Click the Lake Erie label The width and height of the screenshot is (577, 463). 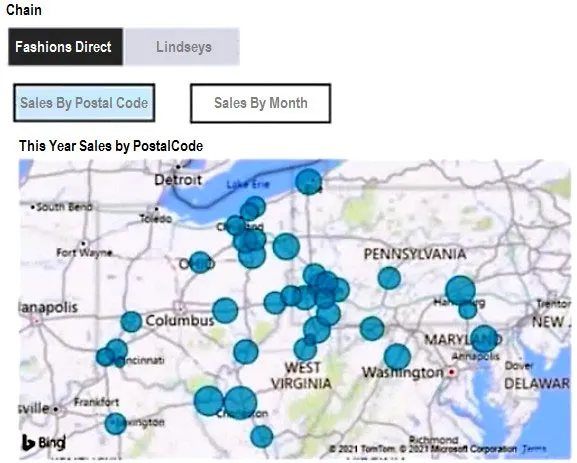248,184
